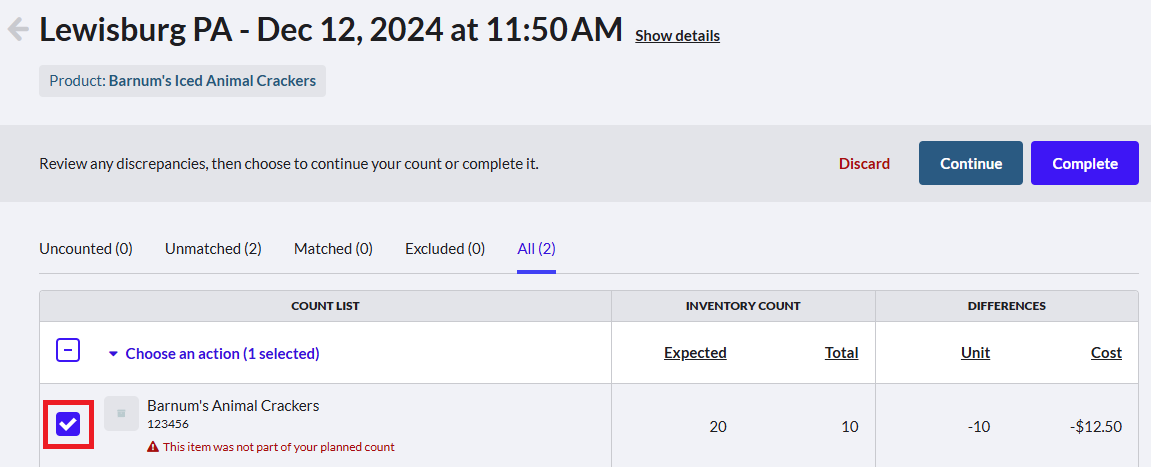
Task: Open the Barnum's Iced Animal Crackers product link
Action: [x=212, y=81]
